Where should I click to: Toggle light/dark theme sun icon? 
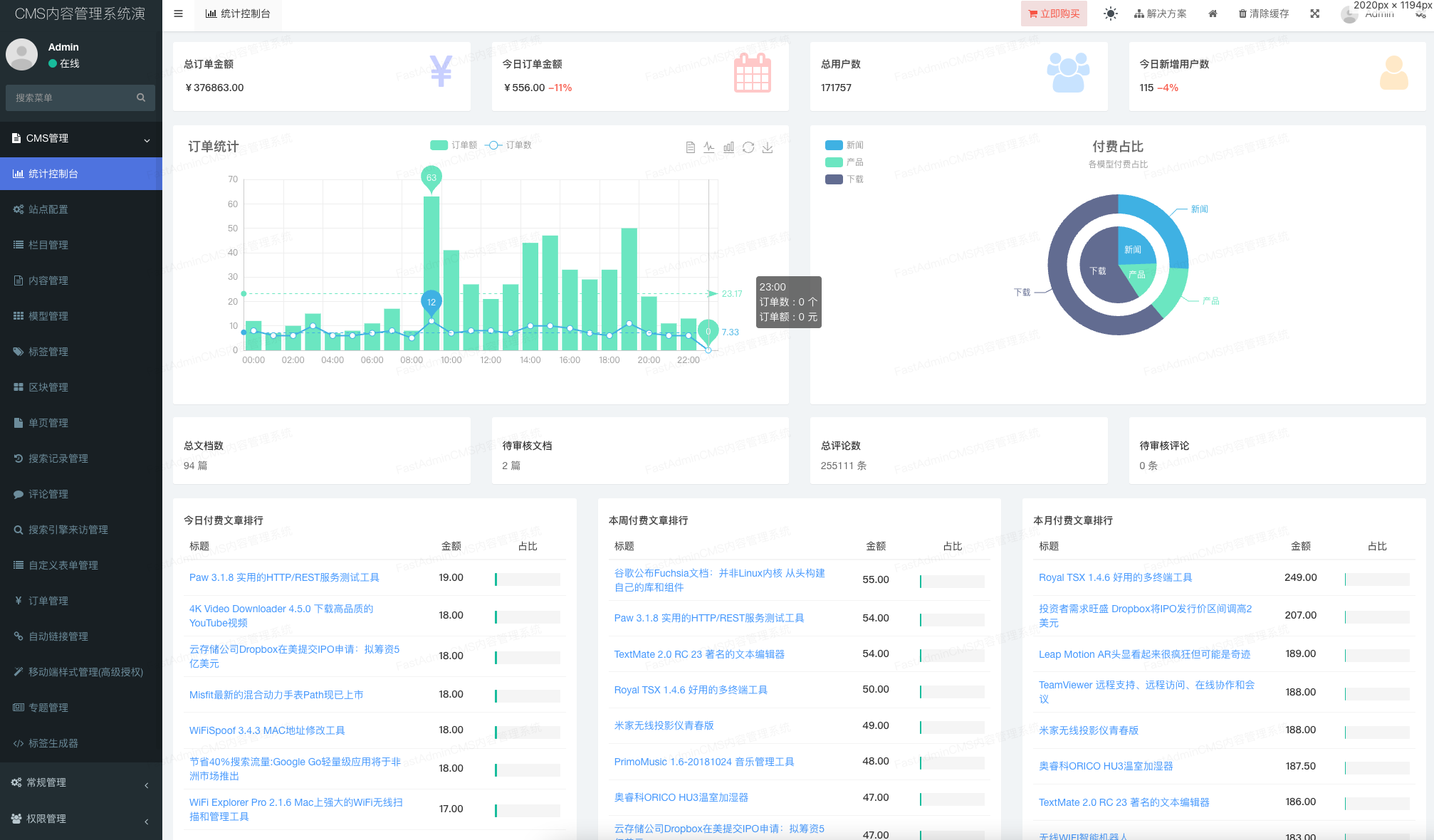pyautogui.click(x=1110, y=14)
